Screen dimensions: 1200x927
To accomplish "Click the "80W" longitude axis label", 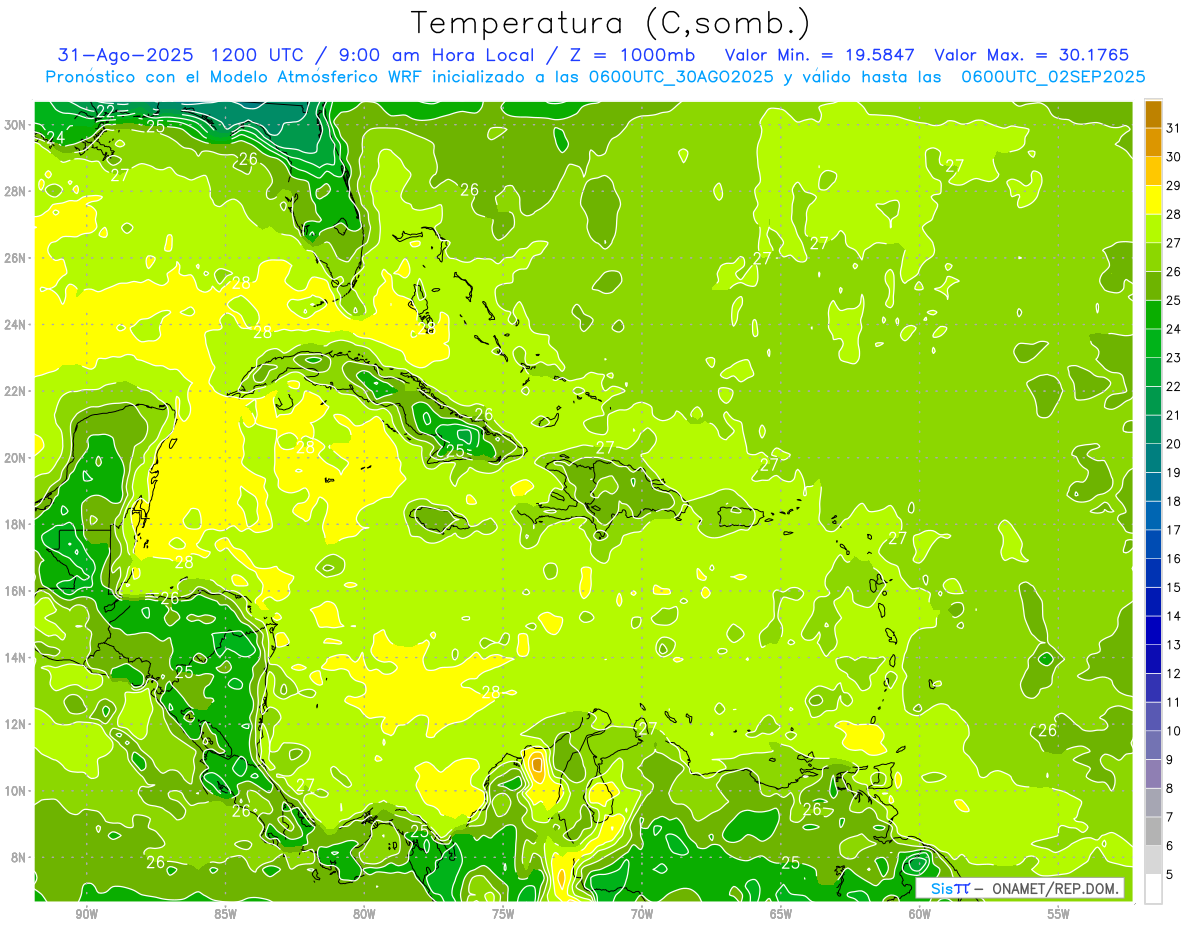I will point(364,914).
